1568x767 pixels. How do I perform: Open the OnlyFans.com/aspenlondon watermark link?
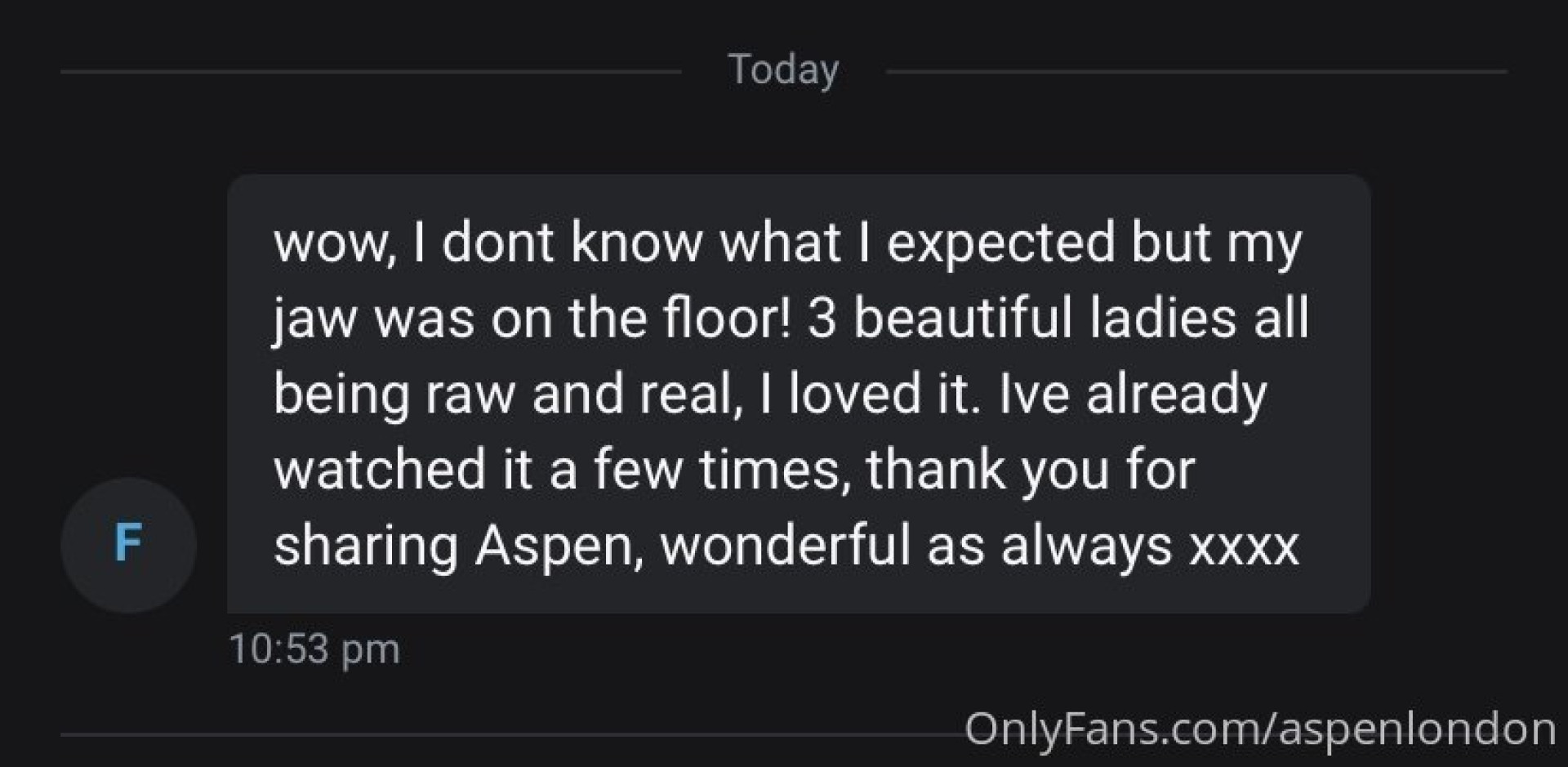pos(1259,729)
